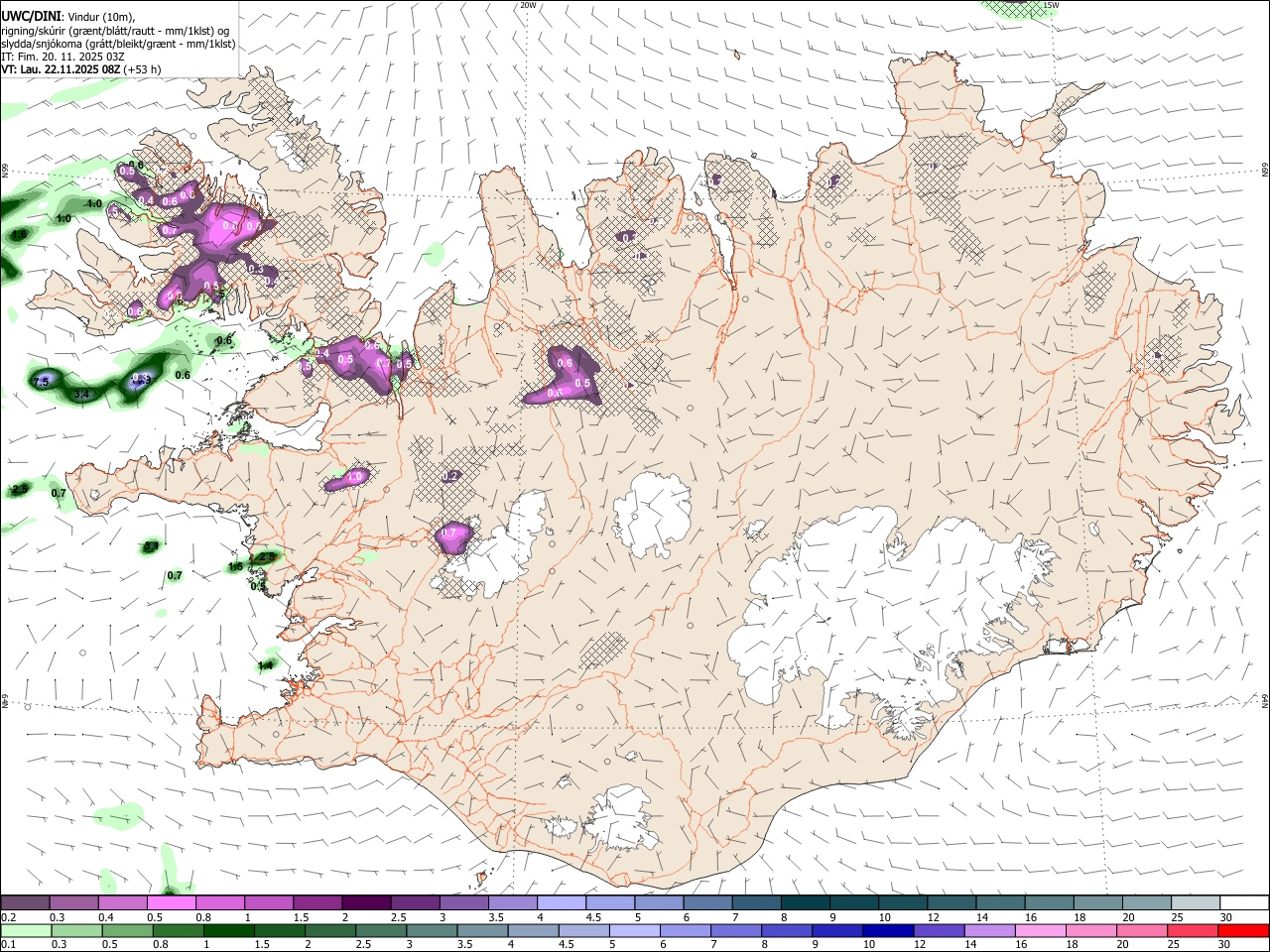Select the darkest green rain swatch between 1 and 1.5
Screen dimensions: 1270x952
(229, 931)
